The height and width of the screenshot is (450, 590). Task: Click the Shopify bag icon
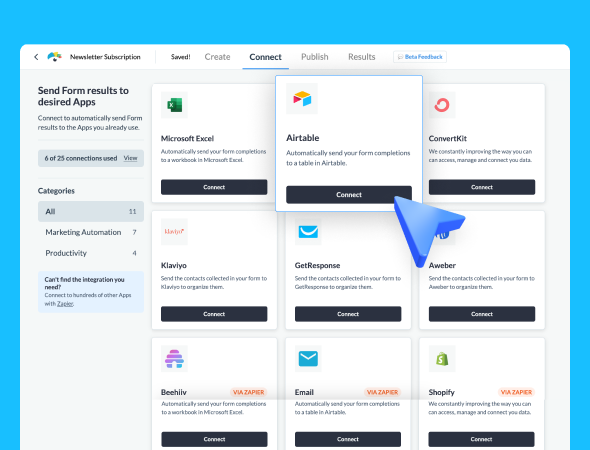coord(442,359)
